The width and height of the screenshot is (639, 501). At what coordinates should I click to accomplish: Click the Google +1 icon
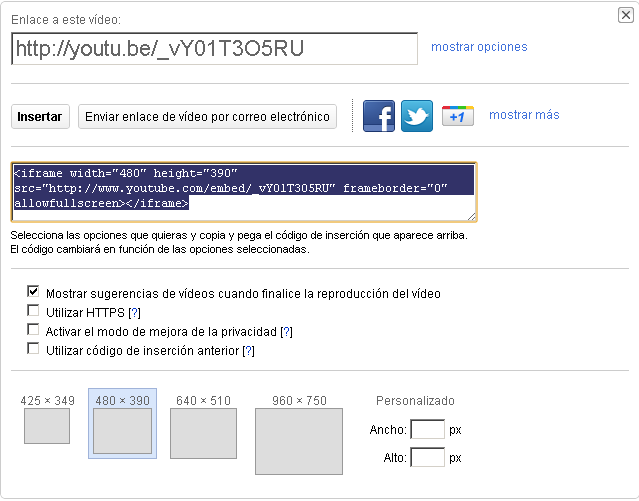pos(458,116)
